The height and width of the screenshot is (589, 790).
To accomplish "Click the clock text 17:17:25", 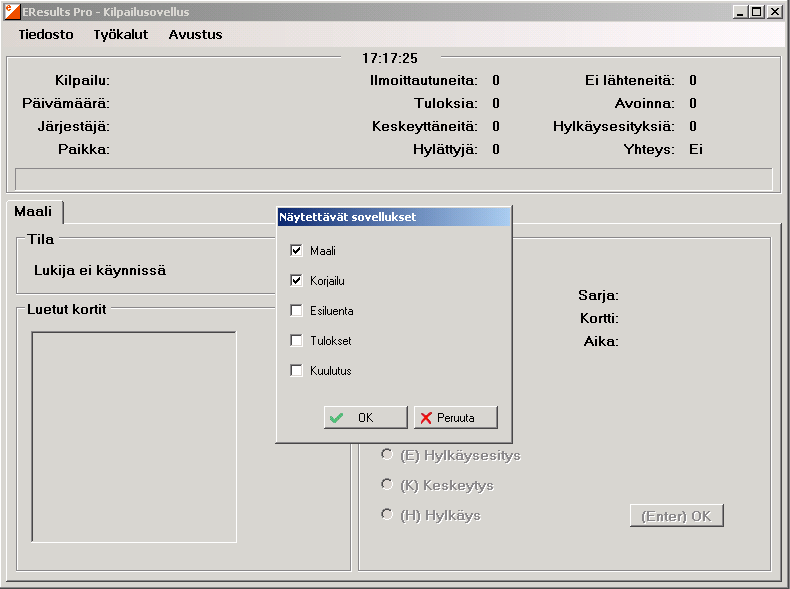I will (x=390, y=58).
